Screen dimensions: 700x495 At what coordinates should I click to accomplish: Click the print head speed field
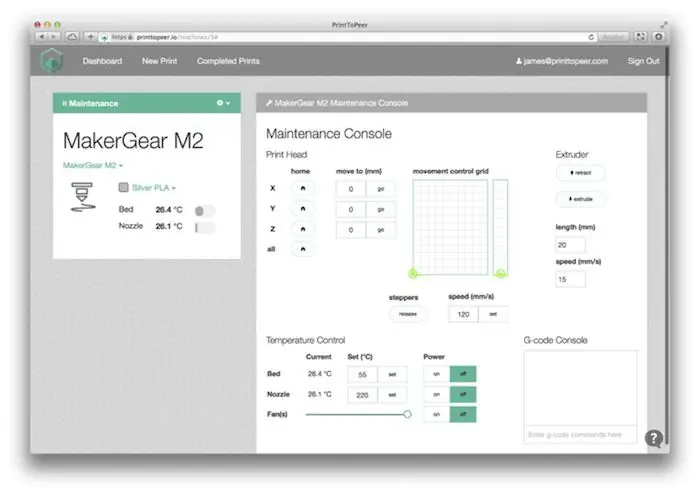coord(463,314)
